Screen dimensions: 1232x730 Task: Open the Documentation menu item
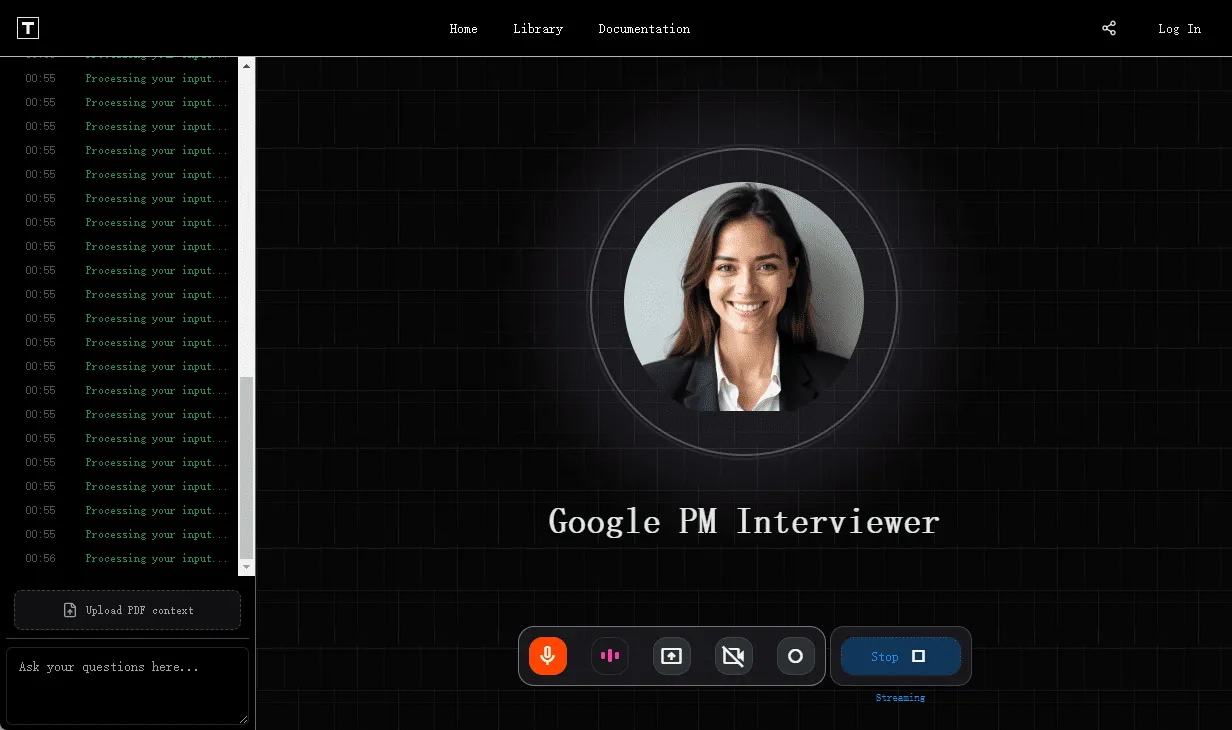pos(644,29)
